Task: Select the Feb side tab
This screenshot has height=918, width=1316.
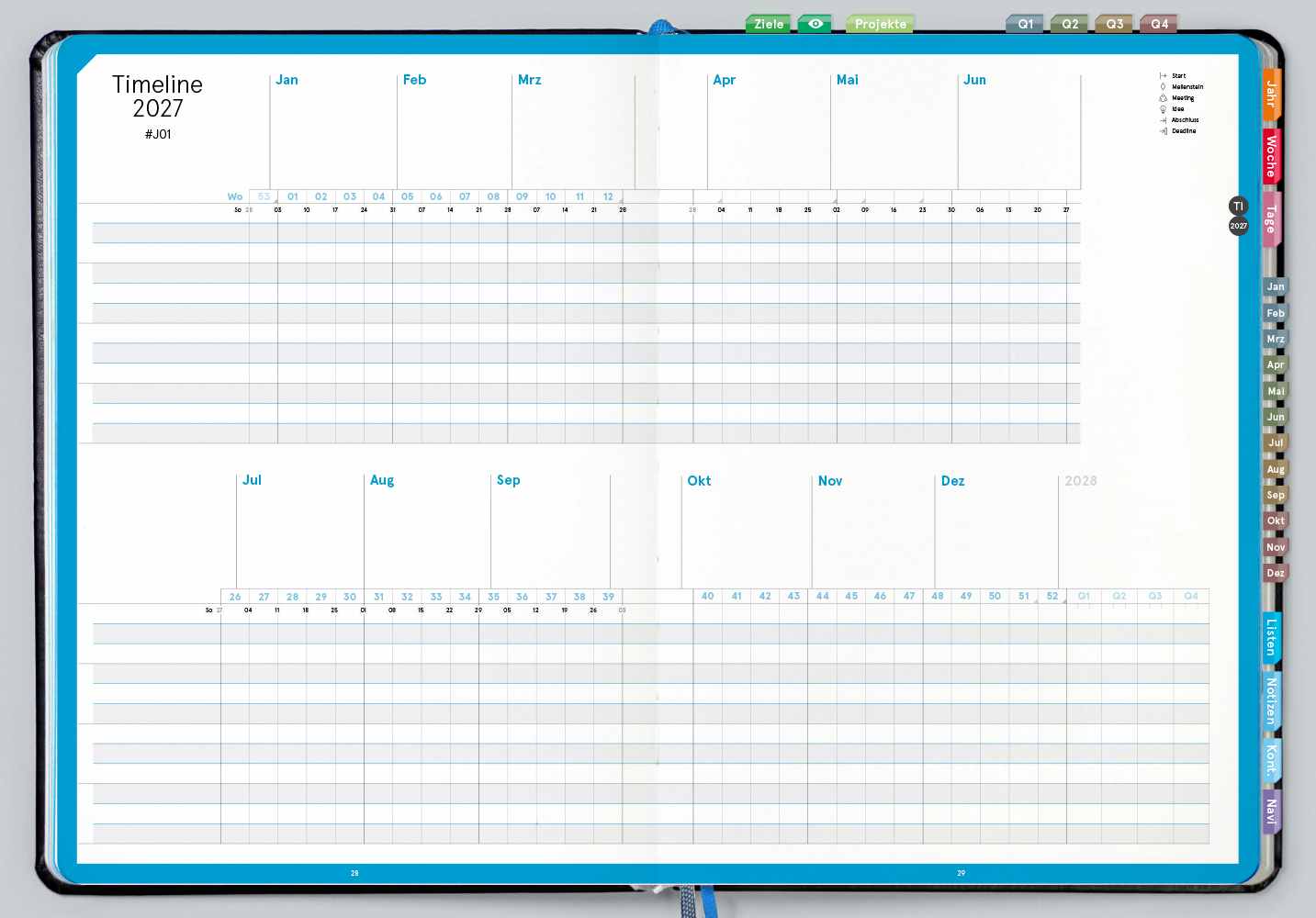Action: pos(1276,313)
